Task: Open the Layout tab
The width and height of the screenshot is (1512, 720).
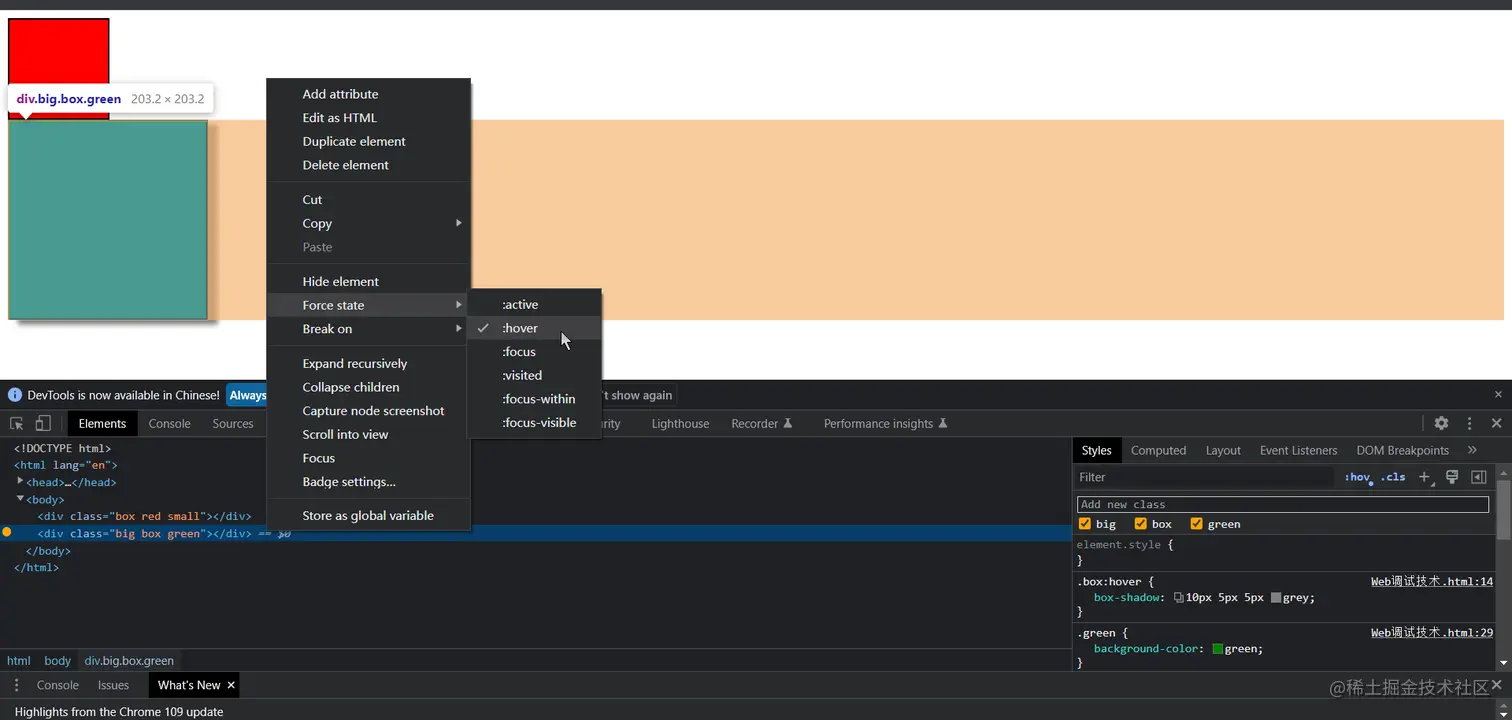Action: pos(1223,450)
